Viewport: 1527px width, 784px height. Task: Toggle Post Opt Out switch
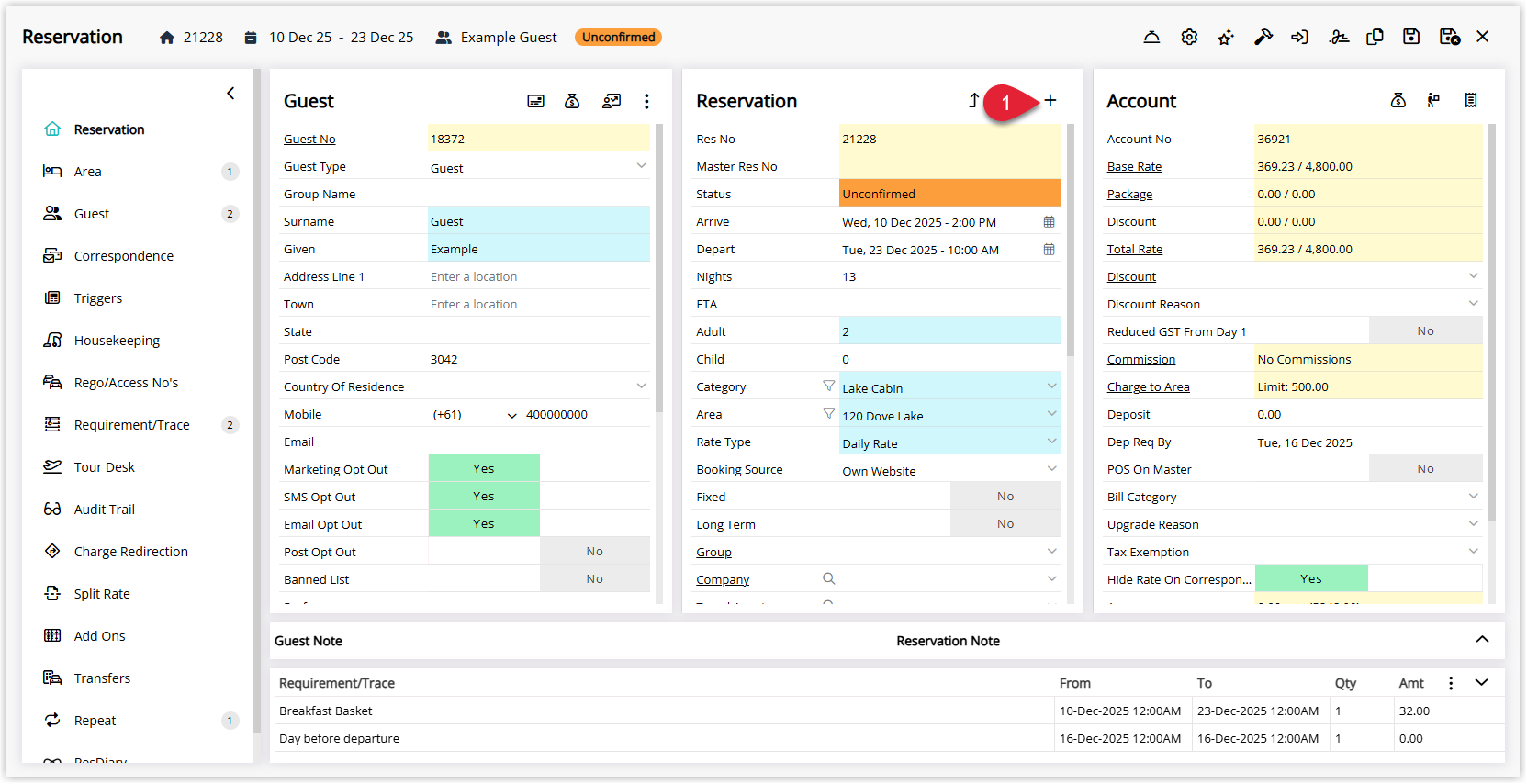click(x=539, y=551)
